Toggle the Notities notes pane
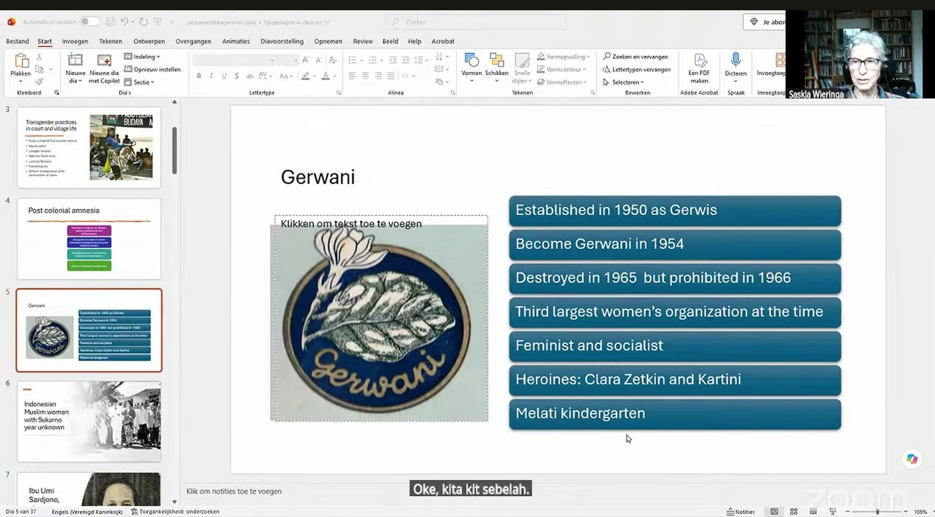Viewport: 935px width, 517px height. [741, 512]
